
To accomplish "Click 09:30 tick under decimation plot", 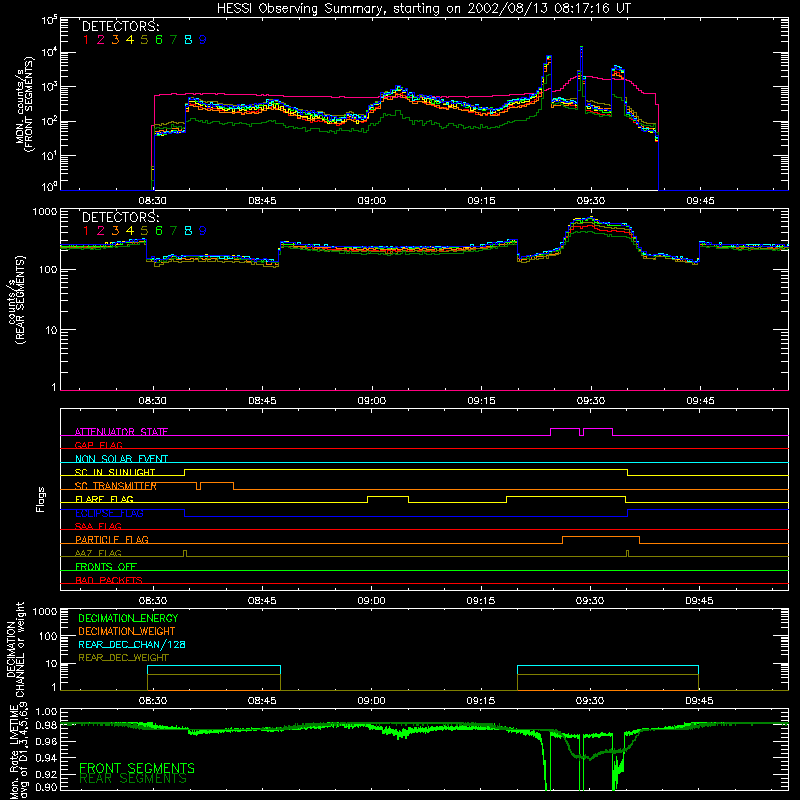I will 590,701.
